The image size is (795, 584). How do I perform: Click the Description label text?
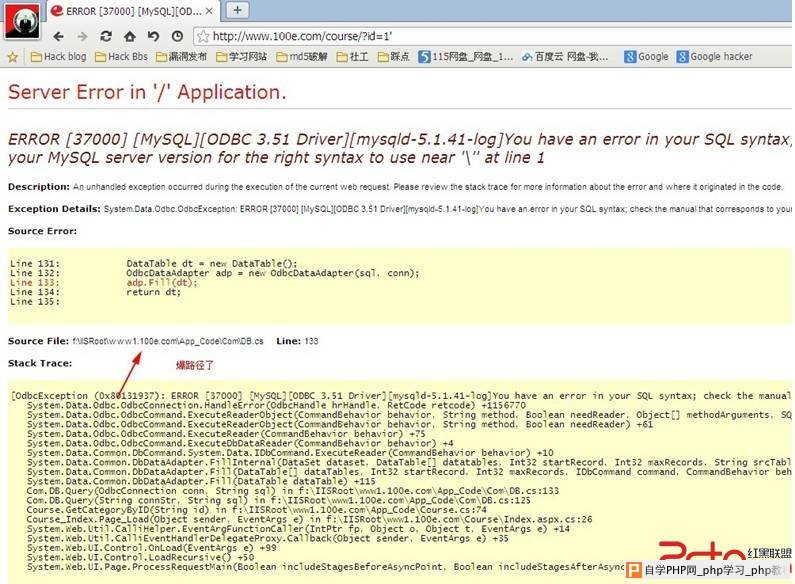tap(39, 187)
